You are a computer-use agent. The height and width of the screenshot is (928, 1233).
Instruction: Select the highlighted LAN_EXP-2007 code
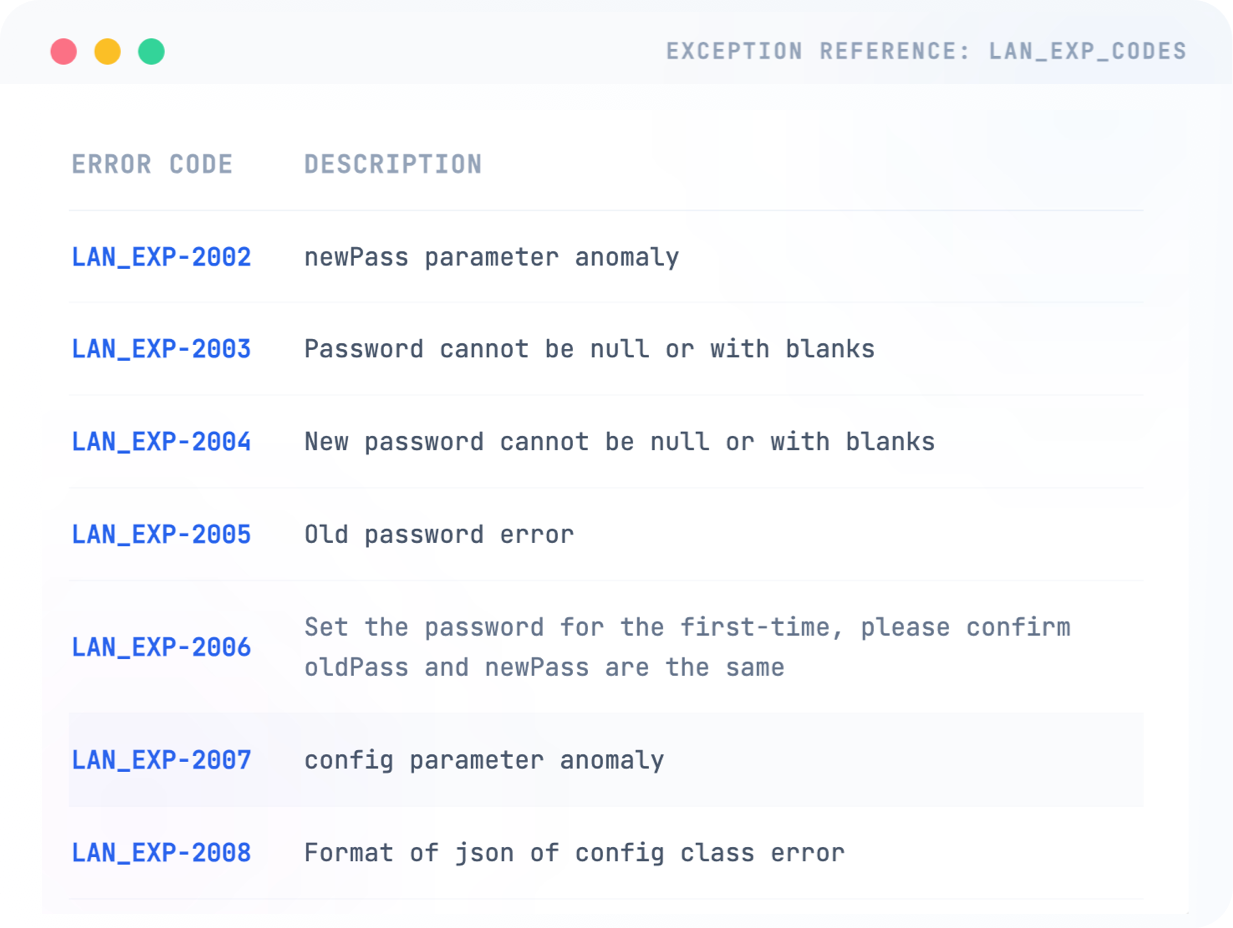(x=161, y=760)
